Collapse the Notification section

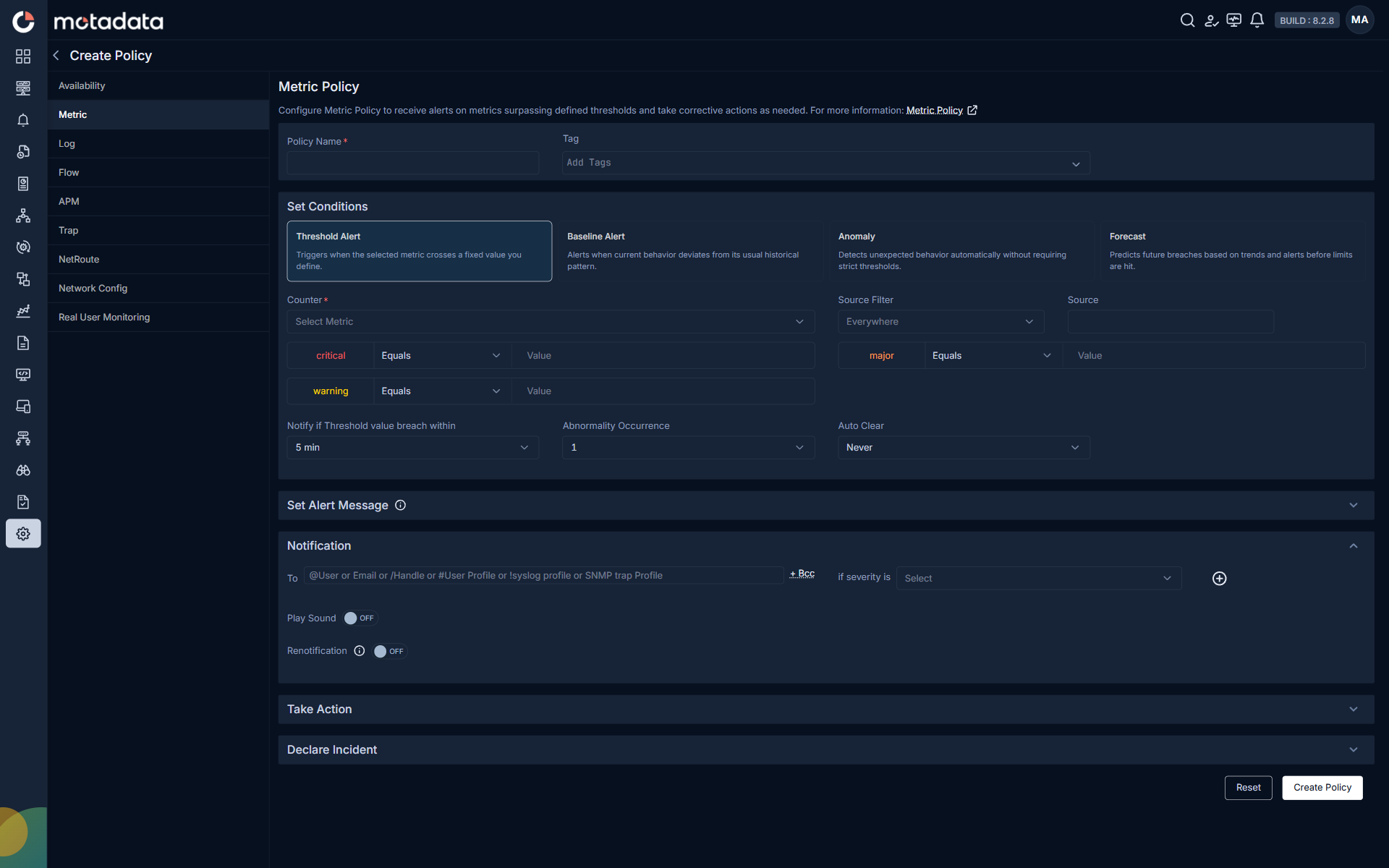point(1354,546)
